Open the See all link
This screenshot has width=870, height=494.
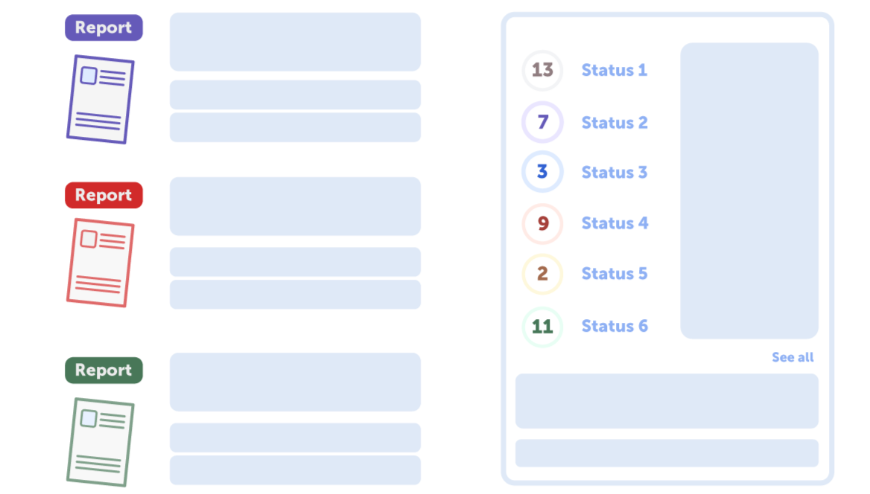pyautogui.click(x=792, y=357)
